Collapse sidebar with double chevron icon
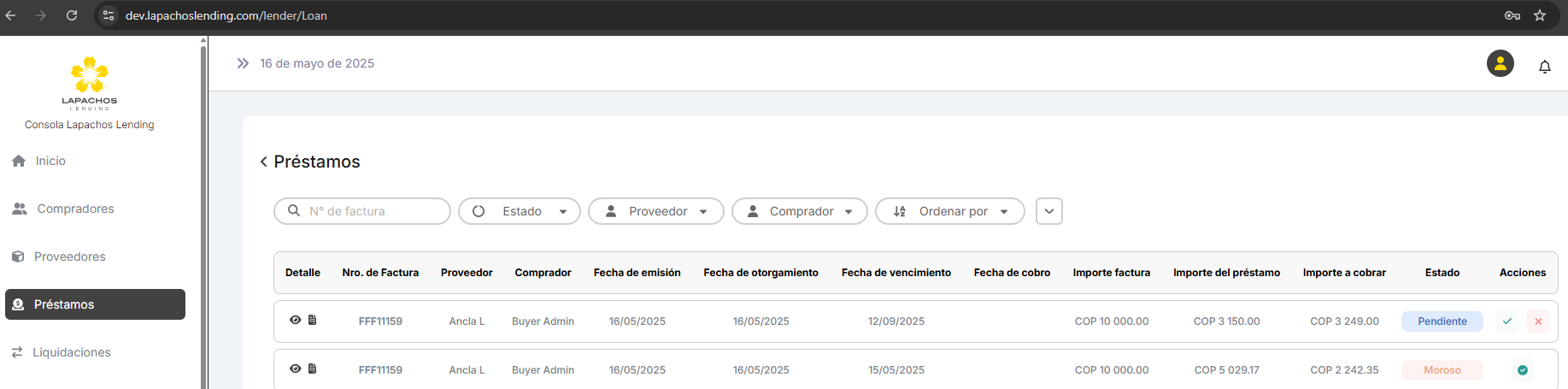Image resolution: width=1568 pixels, height=389 pixels. (x=243, y=63)
